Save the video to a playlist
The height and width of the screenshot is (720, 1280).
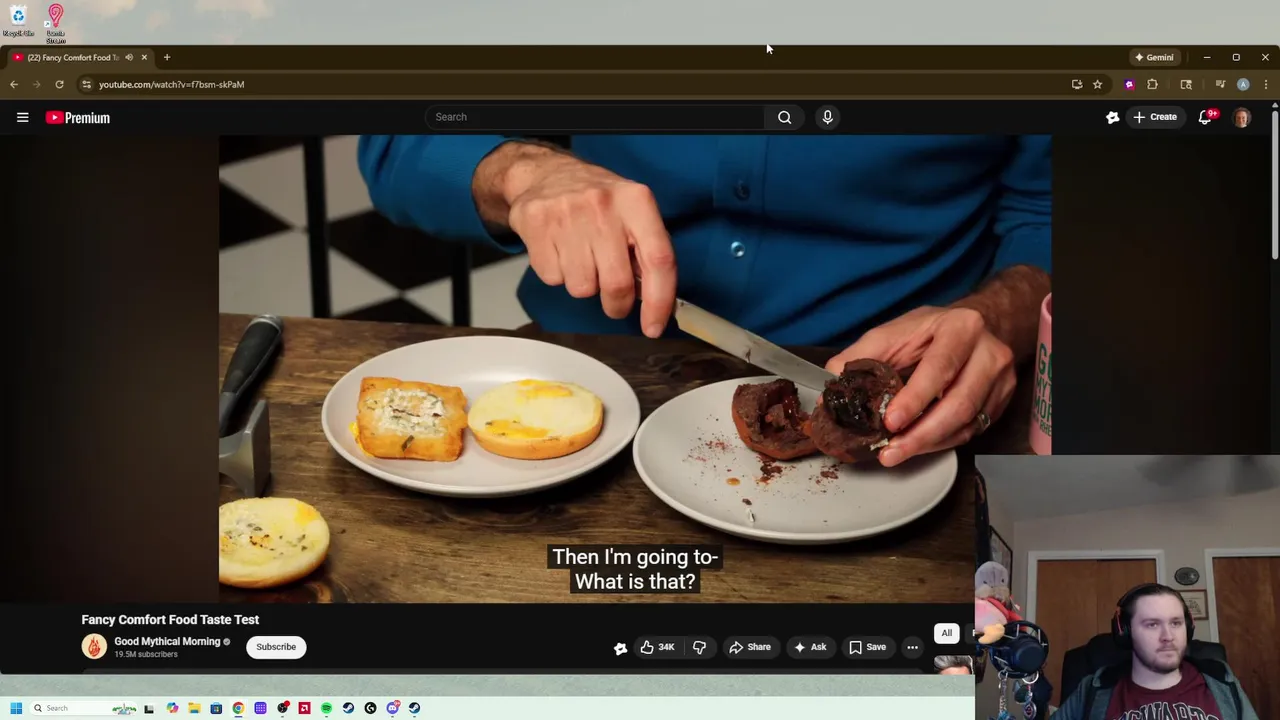tap(867, 647)
